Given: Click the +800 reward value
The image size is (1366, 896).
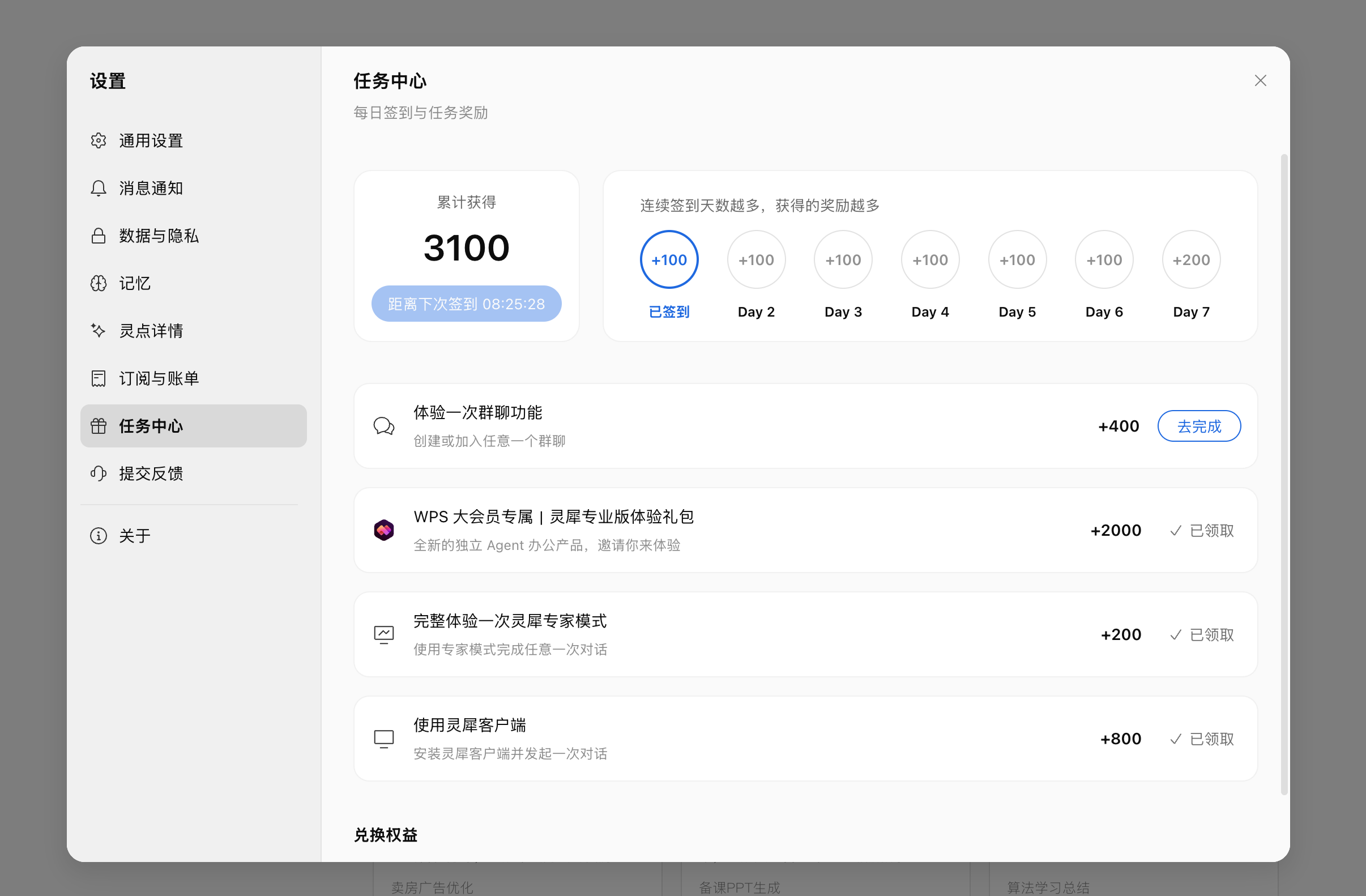Looking at the screenshot, I should click(1120, 739).
